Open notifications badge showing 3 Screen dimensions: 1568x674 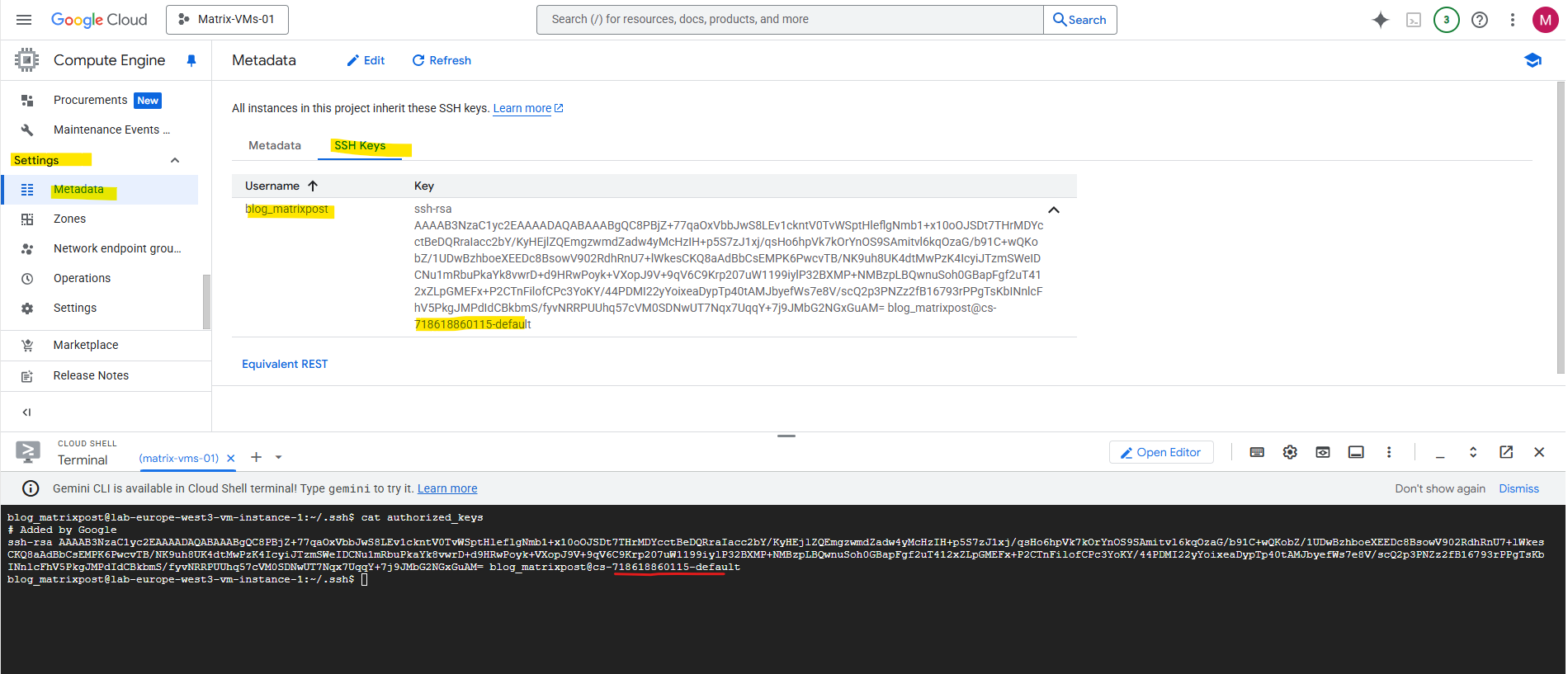[1447, 20]
